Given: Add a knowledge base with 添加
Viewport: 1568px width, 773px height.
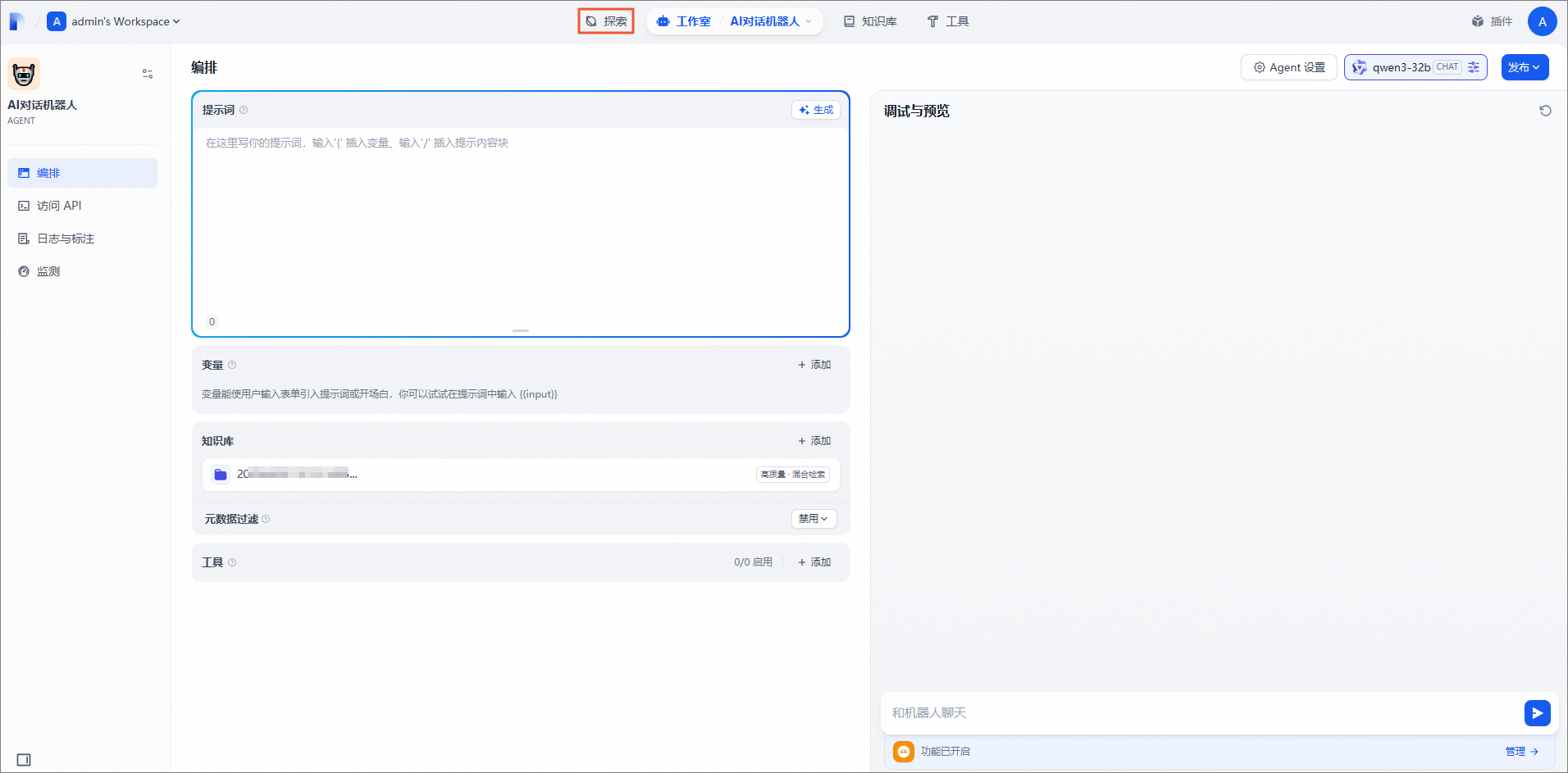Looking at the screenshot, I should pyautogui.click(x=814, y=441).
